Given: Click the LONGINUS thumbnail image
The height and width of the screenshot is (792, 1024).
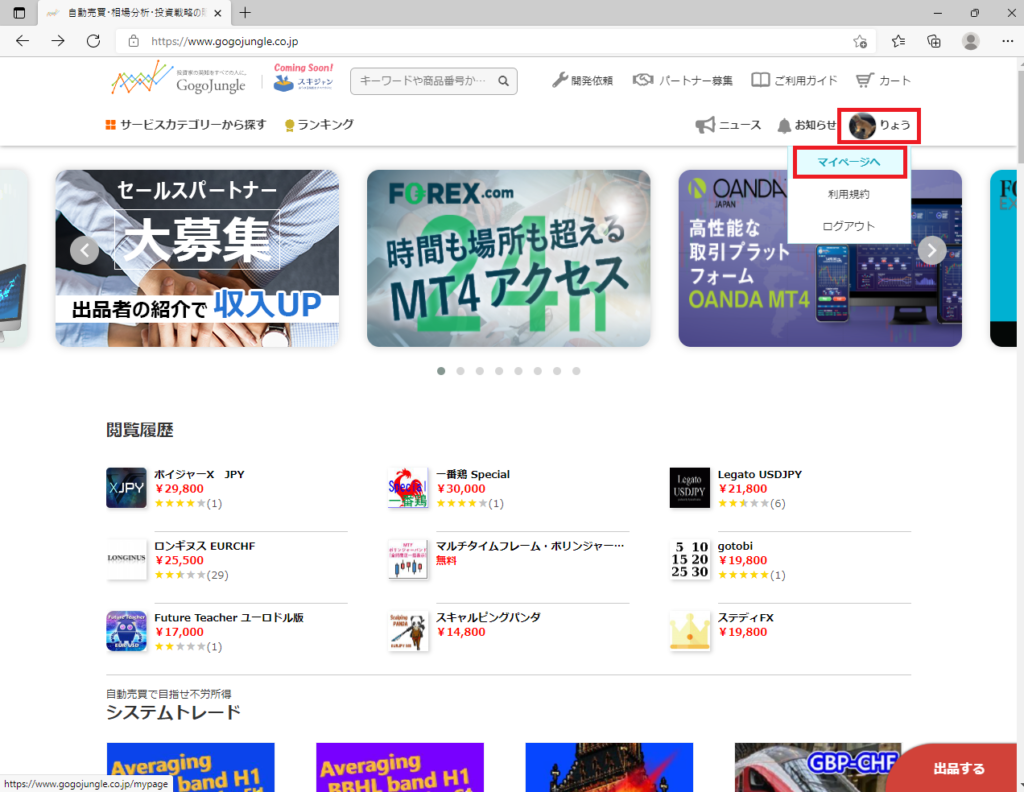Looking at the screenshot, I should pos(127,559).
